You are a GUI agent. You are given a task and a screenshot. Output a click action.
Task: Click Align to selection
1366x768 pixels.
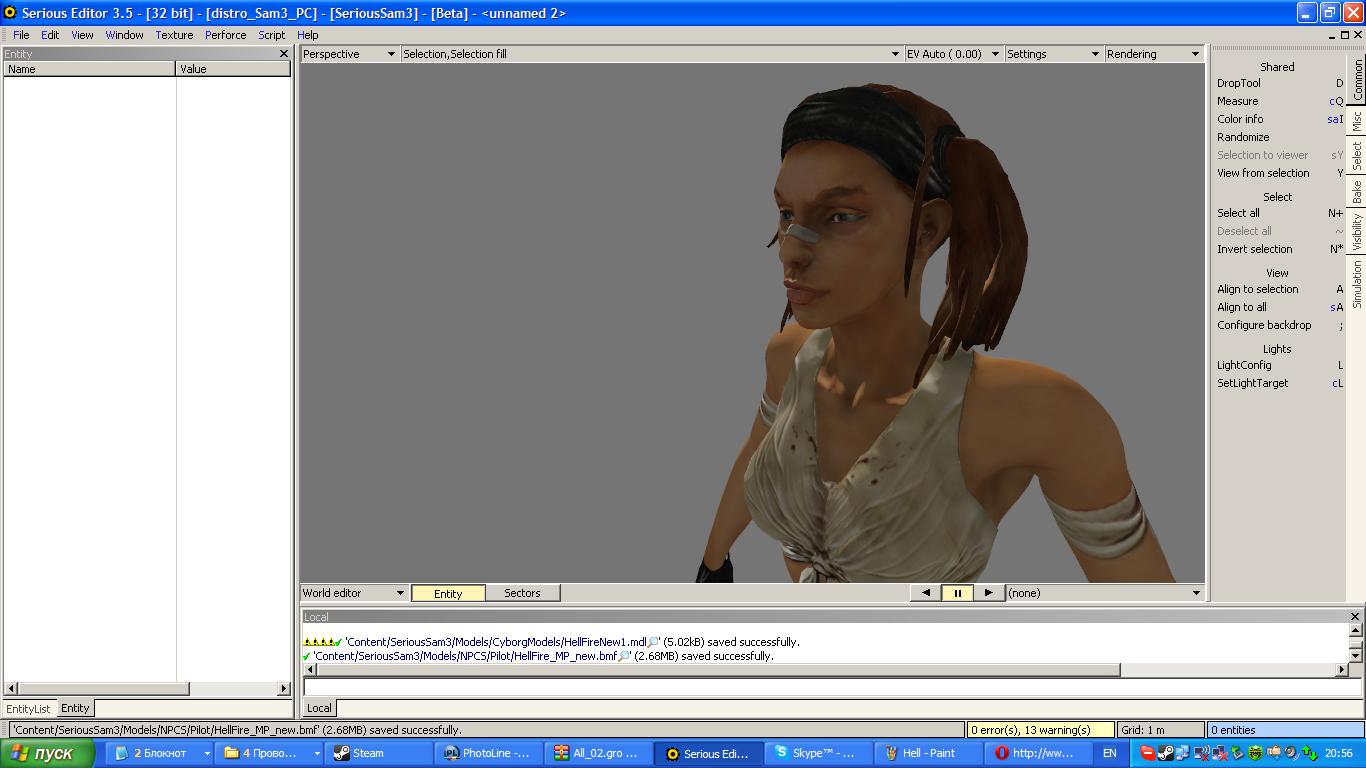[x=1280, y=289]
